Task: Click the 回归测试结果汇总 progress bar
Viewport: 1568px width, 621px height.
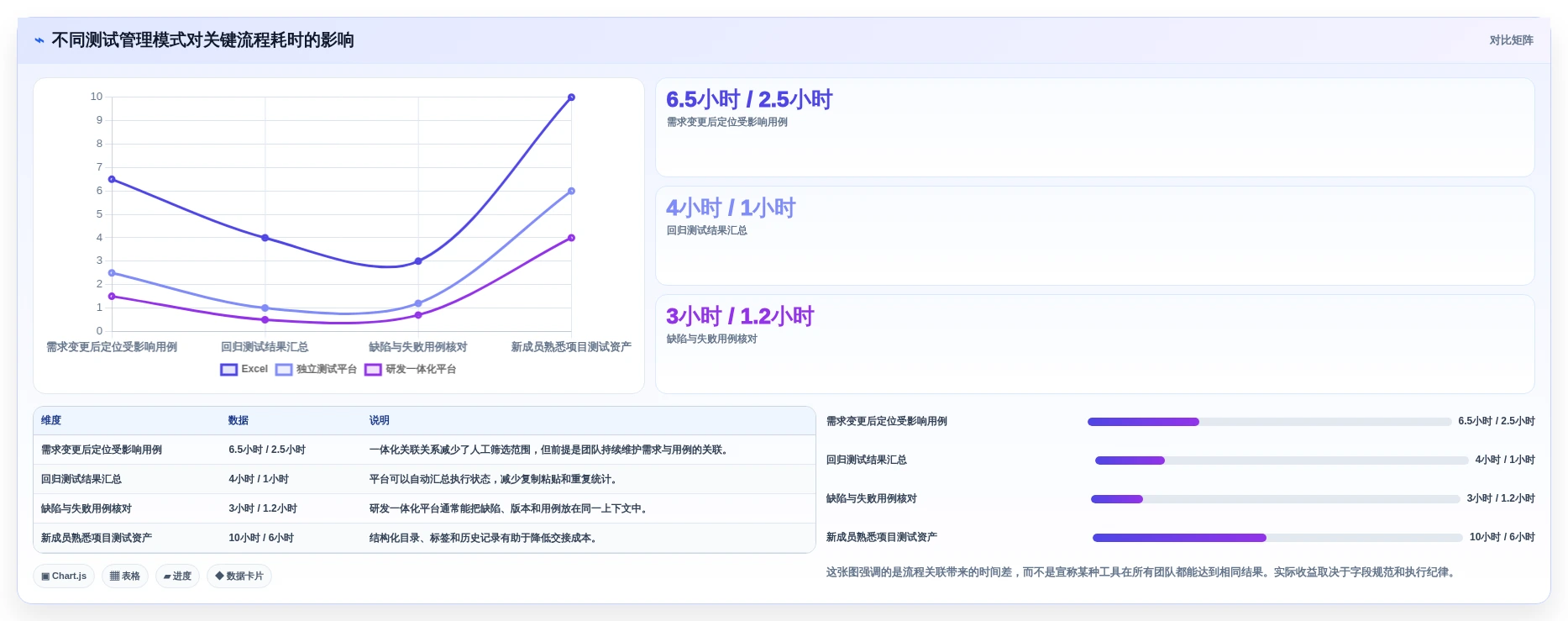Action: tap(1282, 460)
